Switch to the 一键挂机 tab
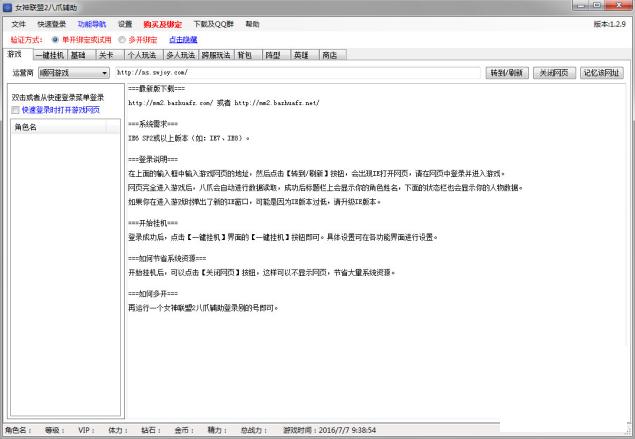Screen dimensions: 635x439 coord(49,55)
